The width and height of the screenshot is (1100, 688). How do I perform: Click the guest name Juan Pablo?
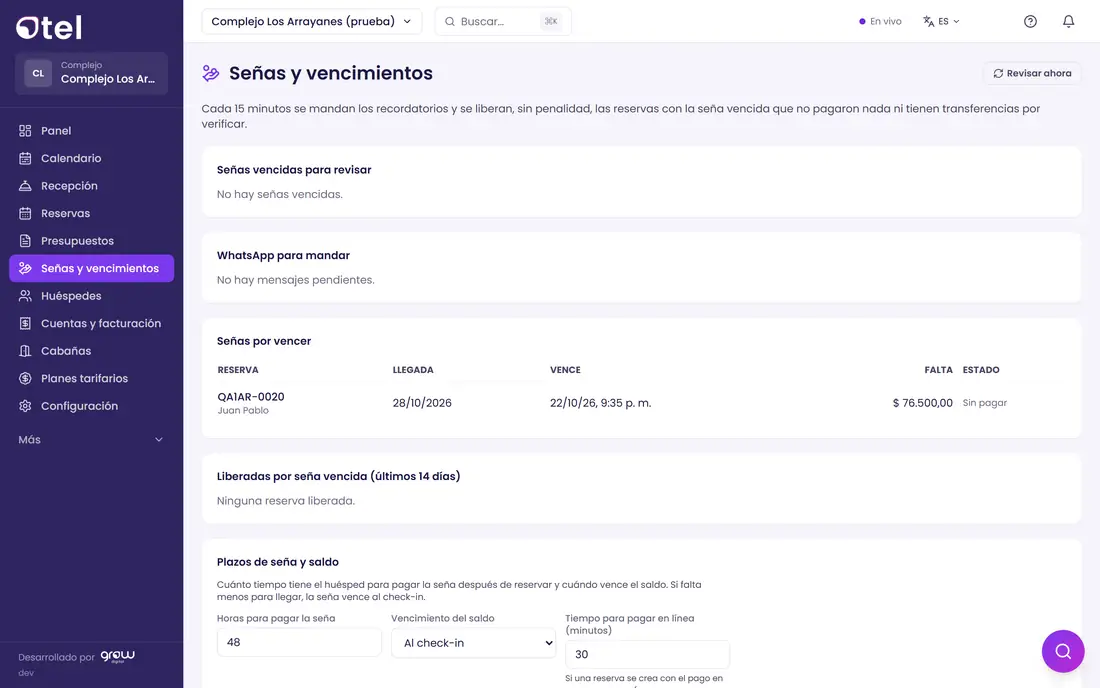pyautogui.click(x=243, y=411)
